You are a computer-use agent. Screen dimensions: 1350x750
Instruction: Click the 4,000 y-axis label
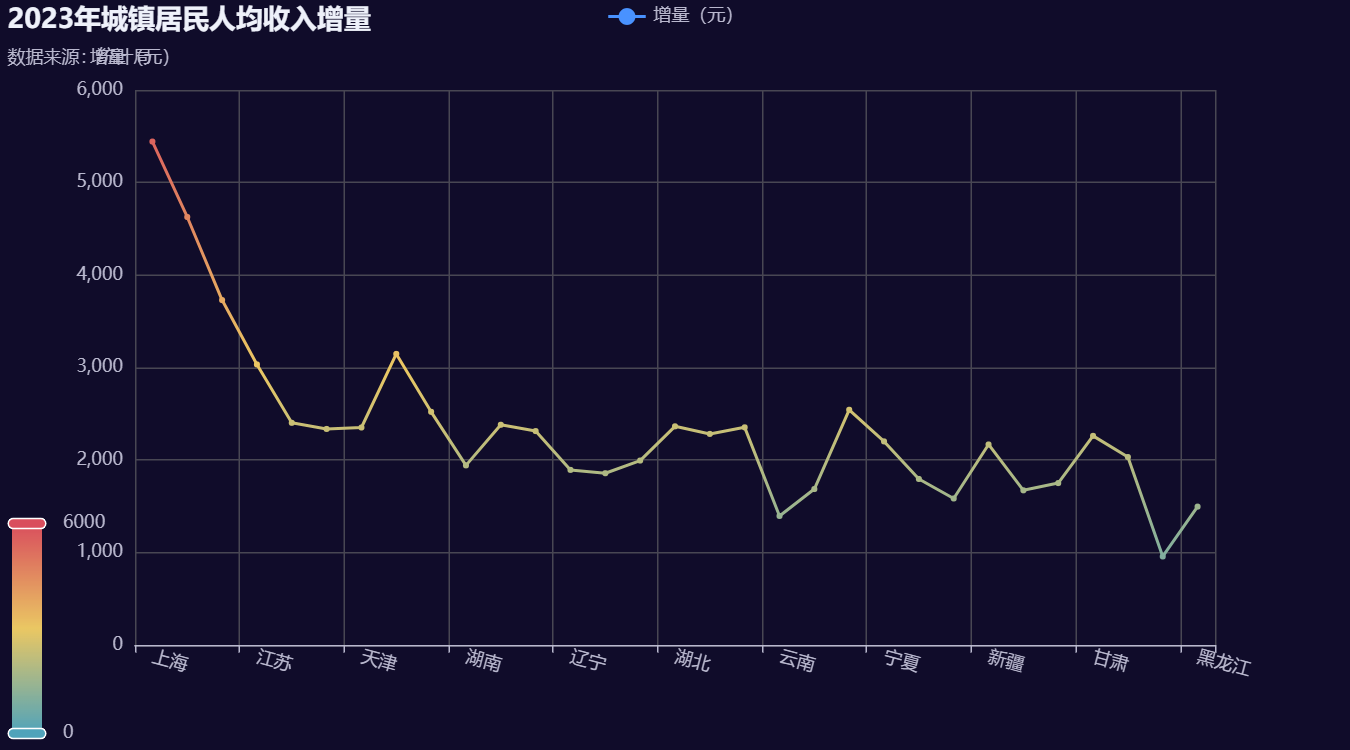(100, 274)
